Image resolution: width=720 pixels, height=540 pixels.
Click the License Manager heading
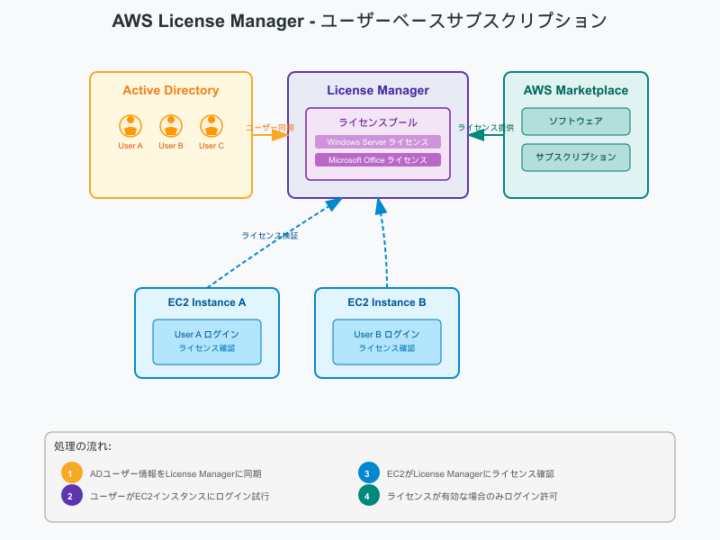[378, 90]
